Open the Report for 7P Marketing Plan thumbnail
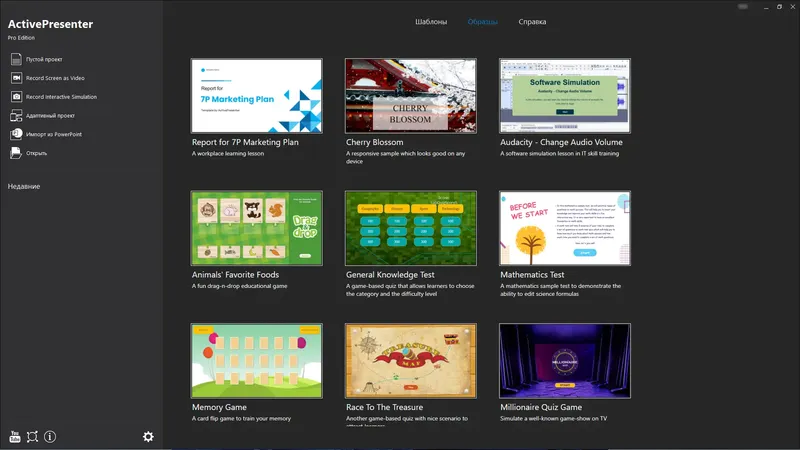Screen dimensions: 800x450 pyautogui.click(x=257, y=96)
